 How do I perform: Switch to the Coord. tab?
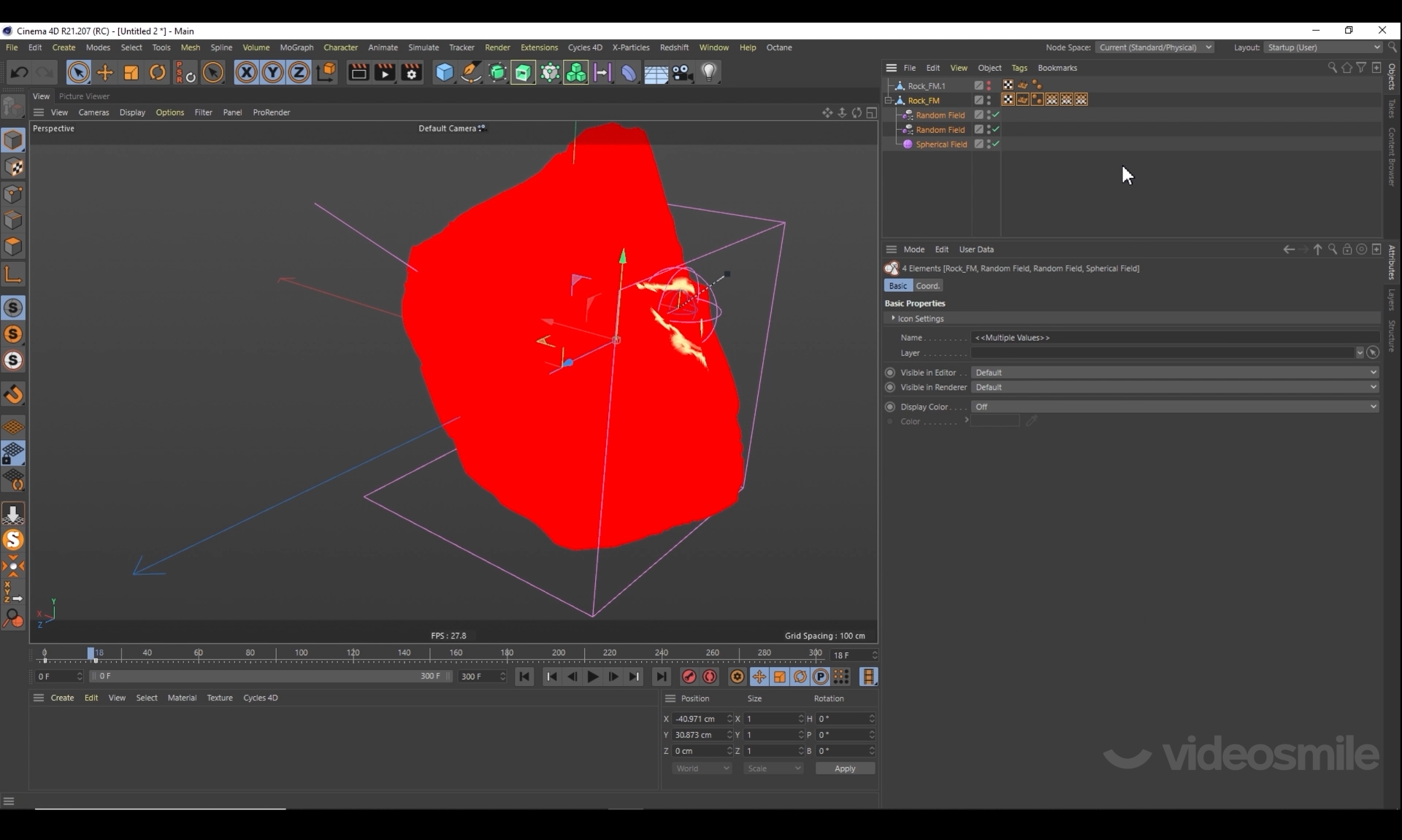click(927, 285)
